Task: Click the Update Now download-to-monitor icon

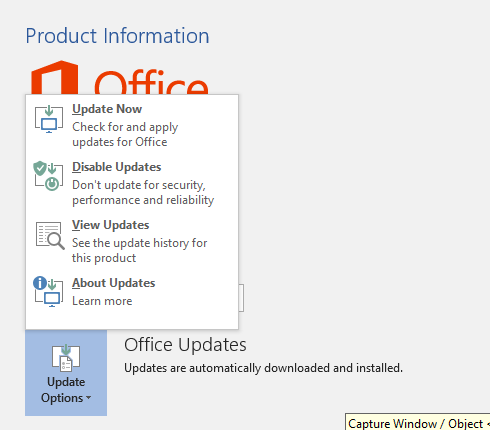Action: point(49,119)
